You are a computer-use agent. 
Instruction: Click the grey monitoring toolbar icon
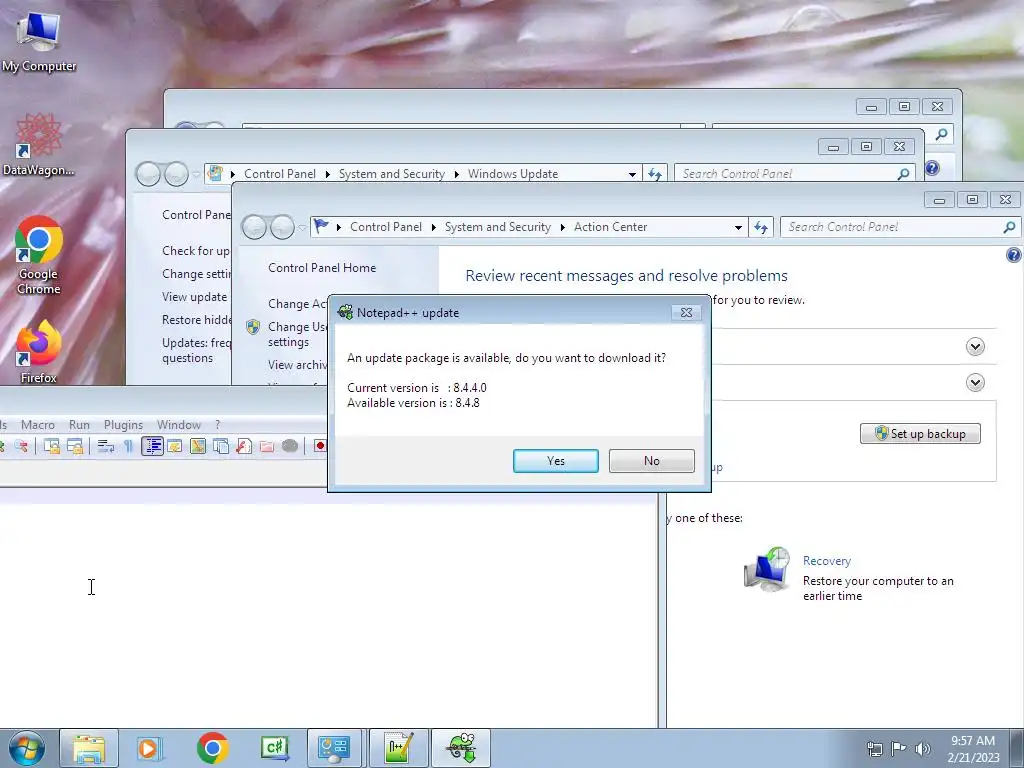coord(290,446)
